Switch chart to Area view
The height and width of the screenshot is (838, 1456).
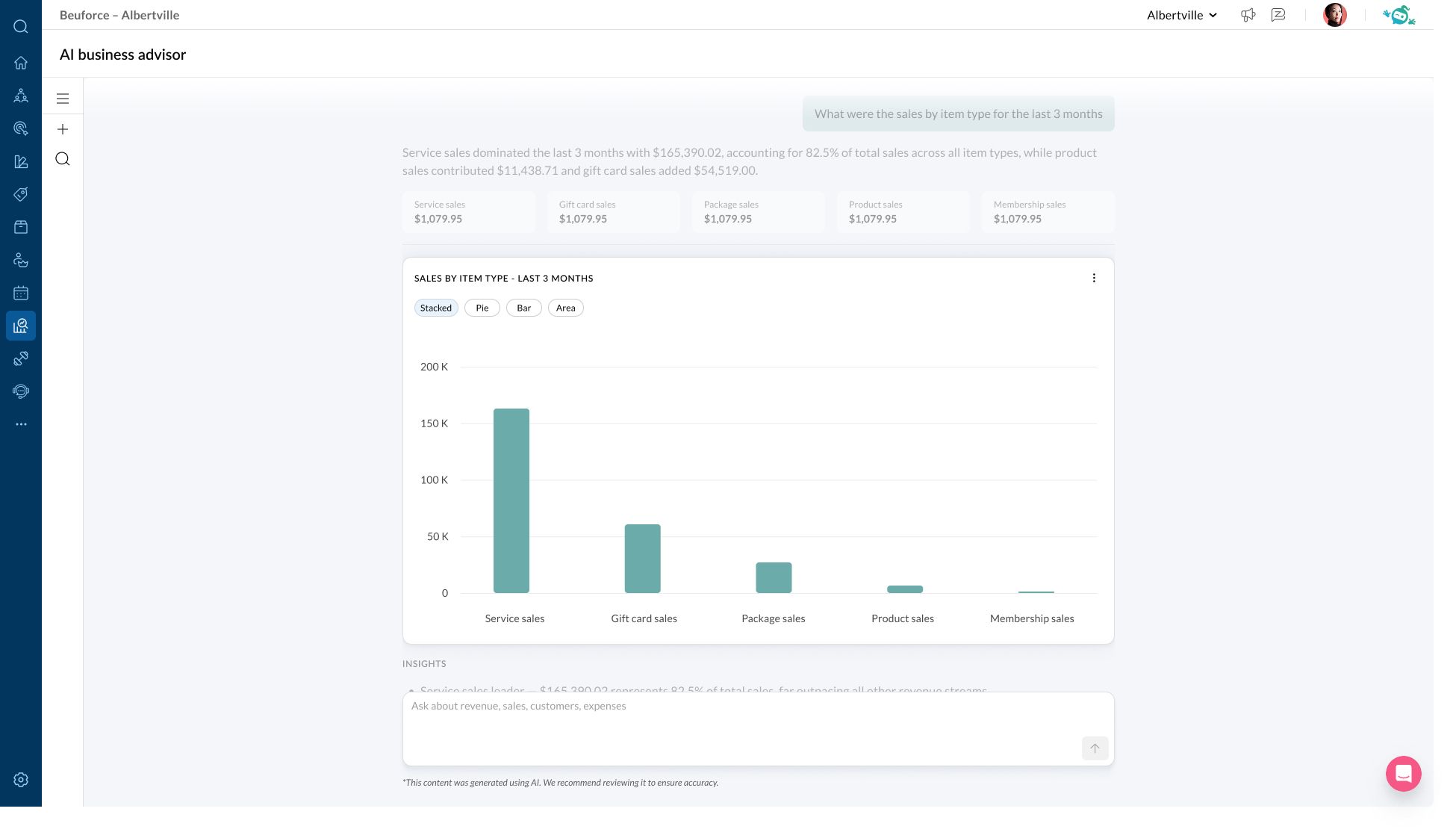(x=565, y=308)
